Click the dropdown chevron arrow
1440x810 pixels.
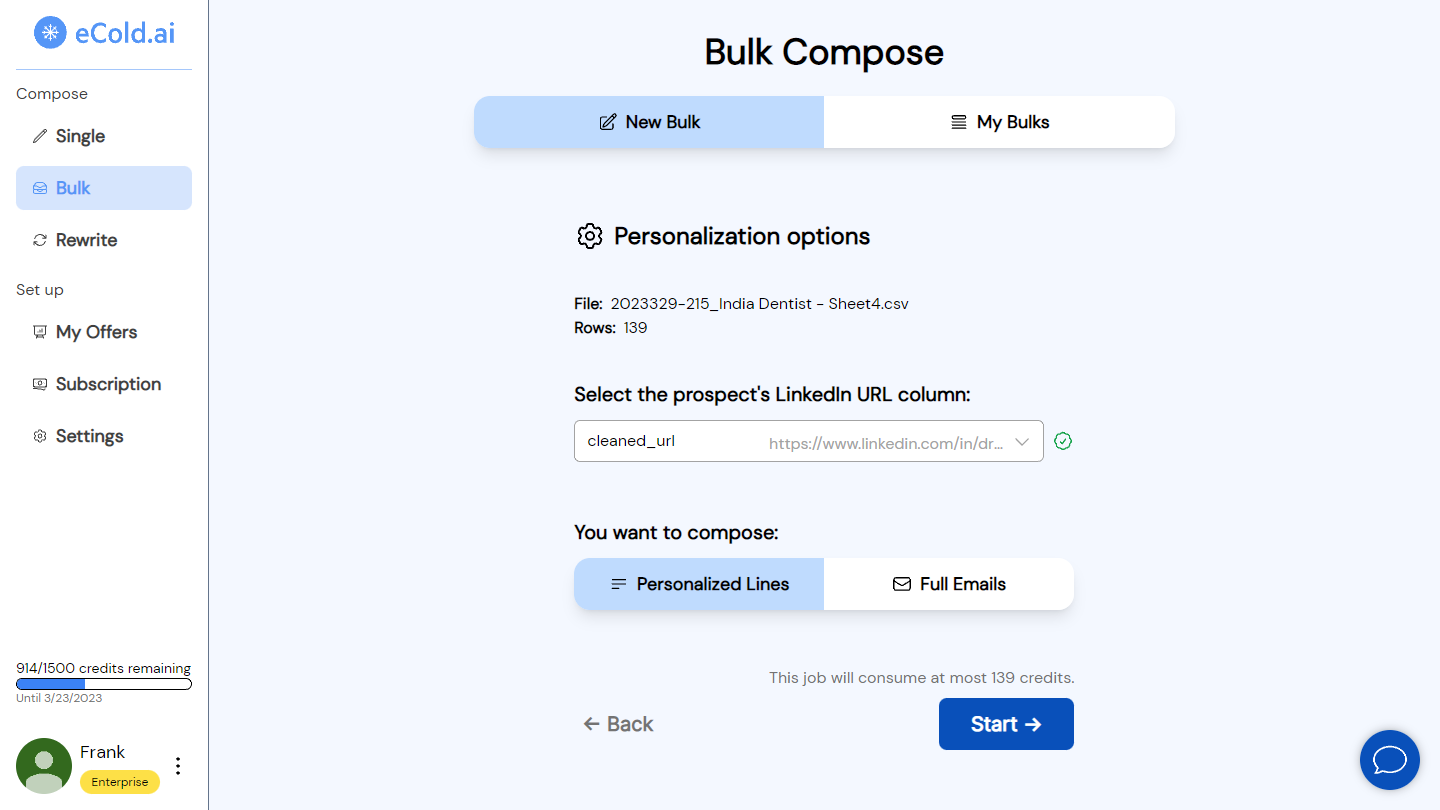coord(1022,441)
